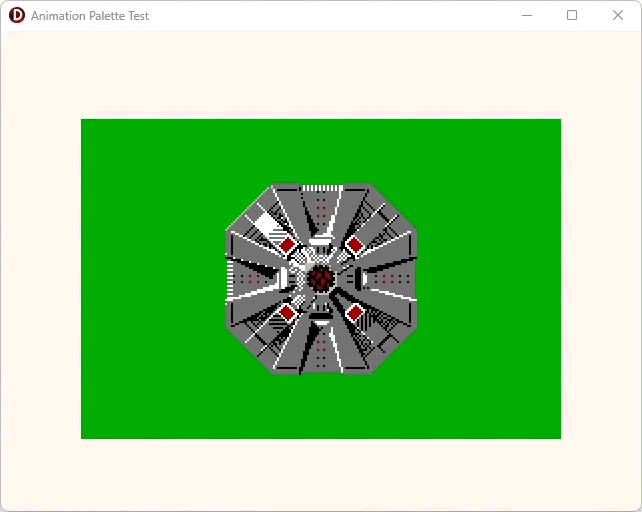This screenshot has width=642, height=512.
Task: Click the Delphi app icon in title bar
Action: [x=17, y=15]
